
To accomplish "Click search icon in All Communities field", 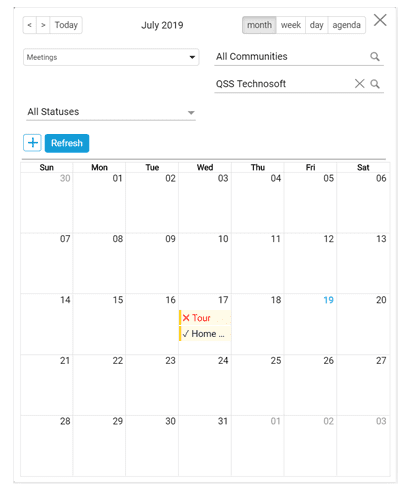I will click(x=375, y=57).
